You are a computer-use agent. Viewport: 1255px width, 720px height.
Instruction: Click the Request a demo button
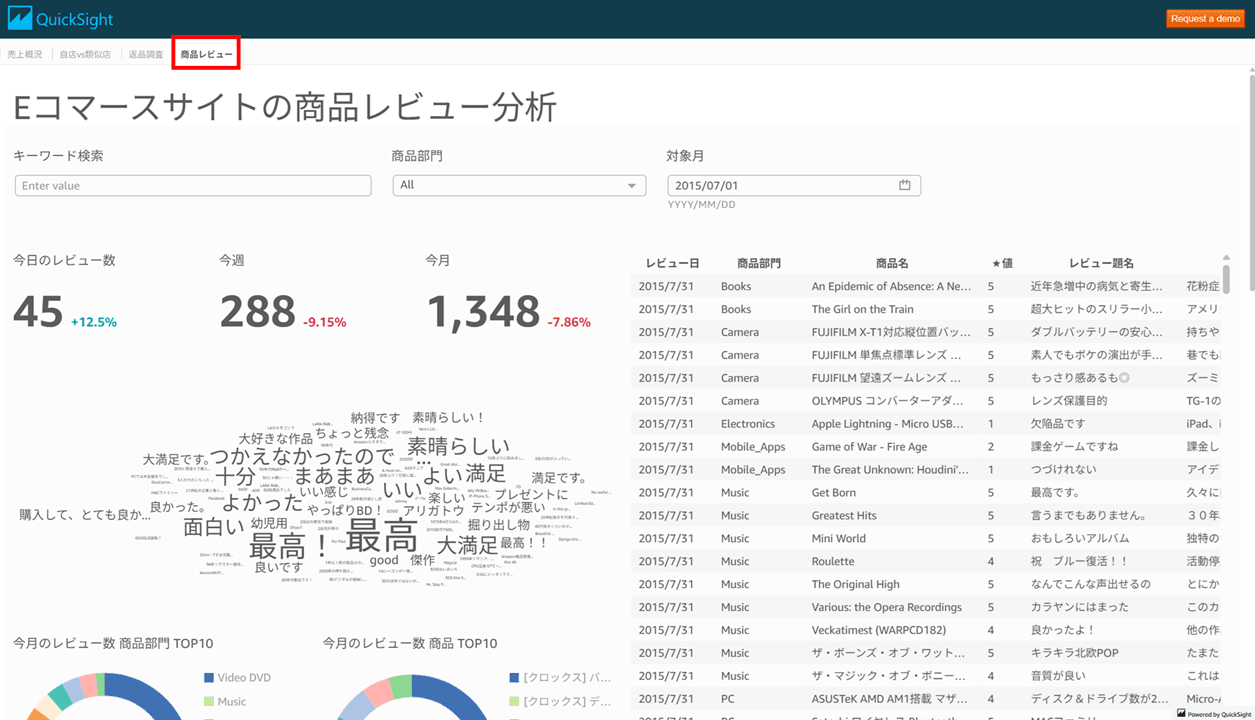click(1205, 18)
